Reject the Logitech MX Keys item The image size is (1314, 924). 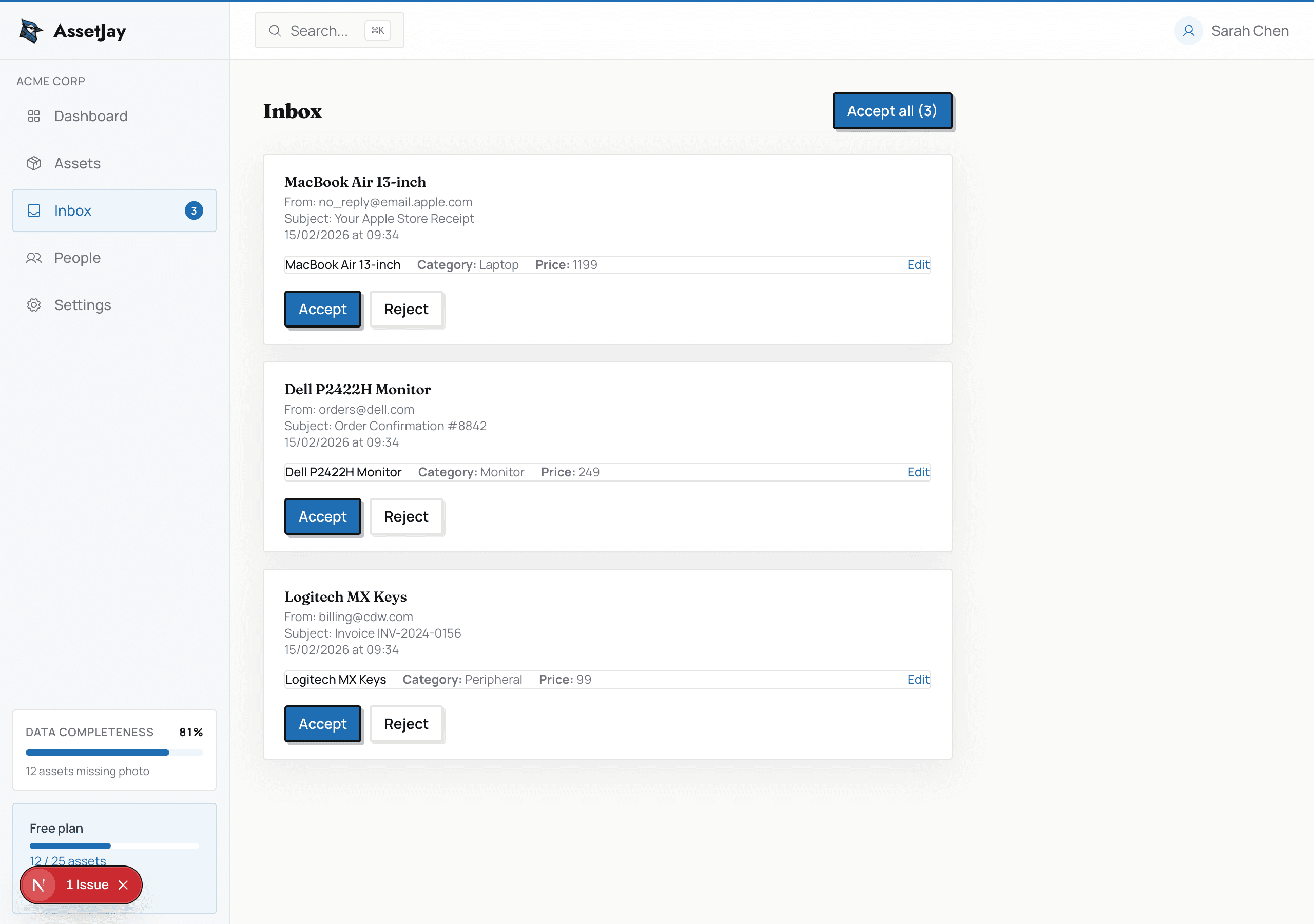407,724
